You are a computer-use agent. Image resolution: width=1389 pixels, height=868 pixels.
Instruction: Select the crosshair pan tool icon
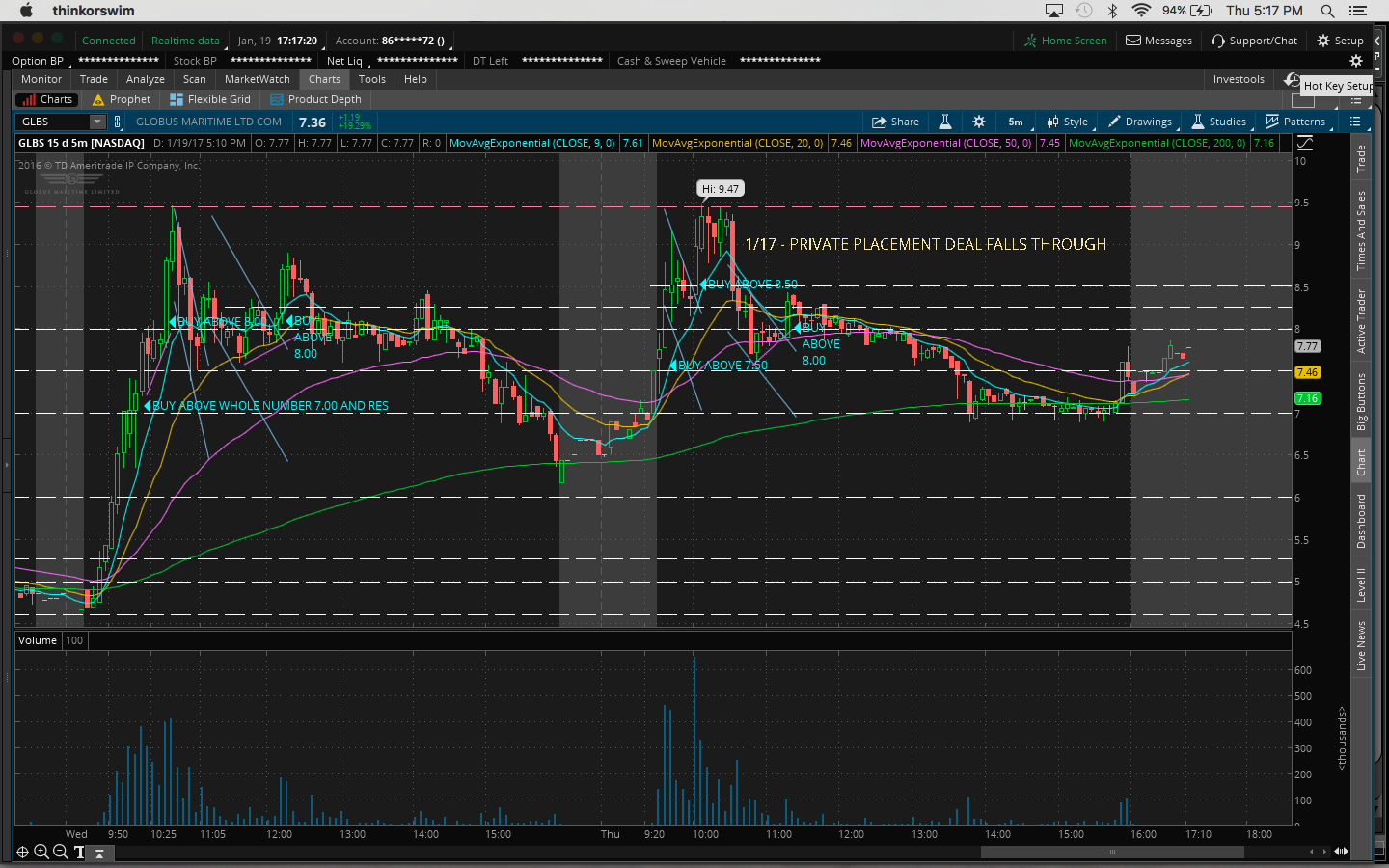23,852
